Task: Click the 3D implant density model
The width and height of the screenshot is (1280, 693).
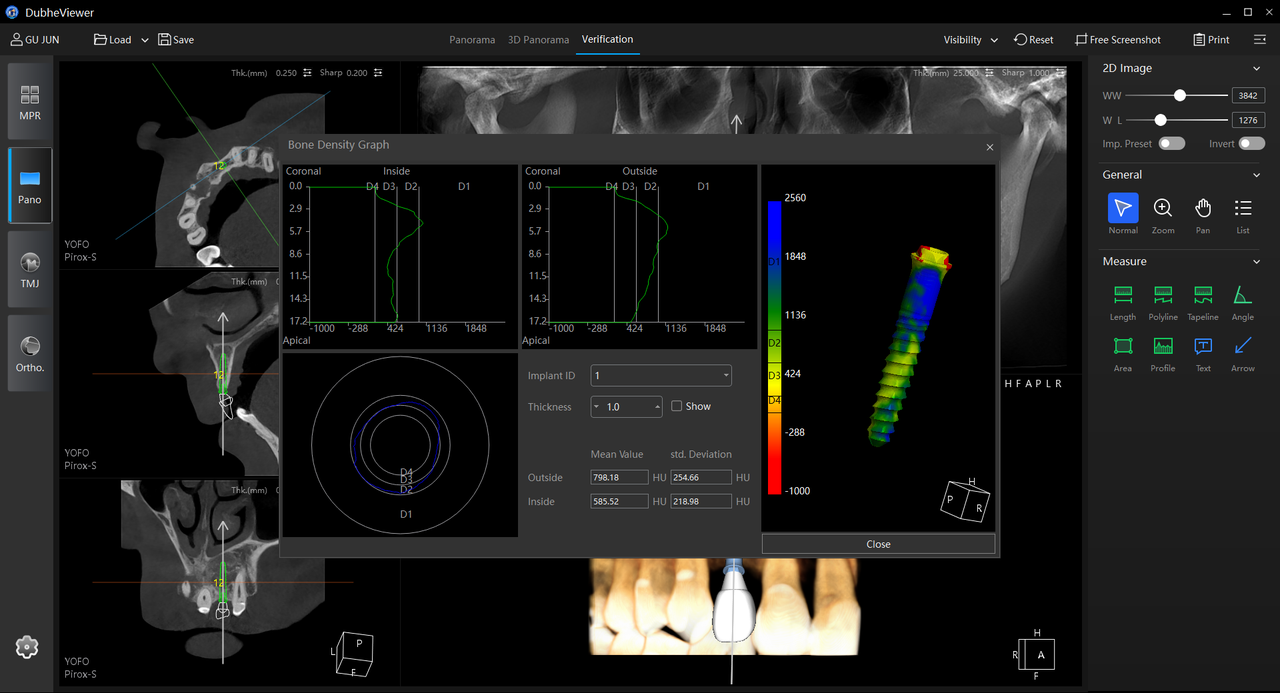Action: (907, 344)
